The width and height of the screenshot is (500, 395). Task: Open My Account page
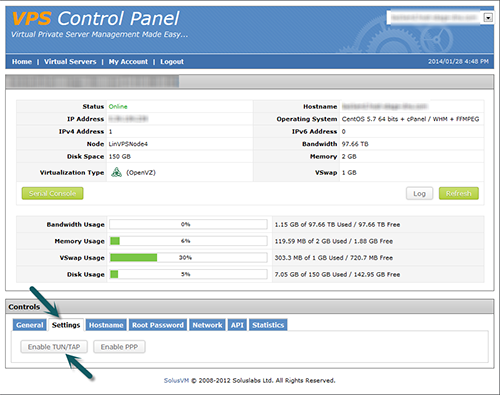[128, 62]
